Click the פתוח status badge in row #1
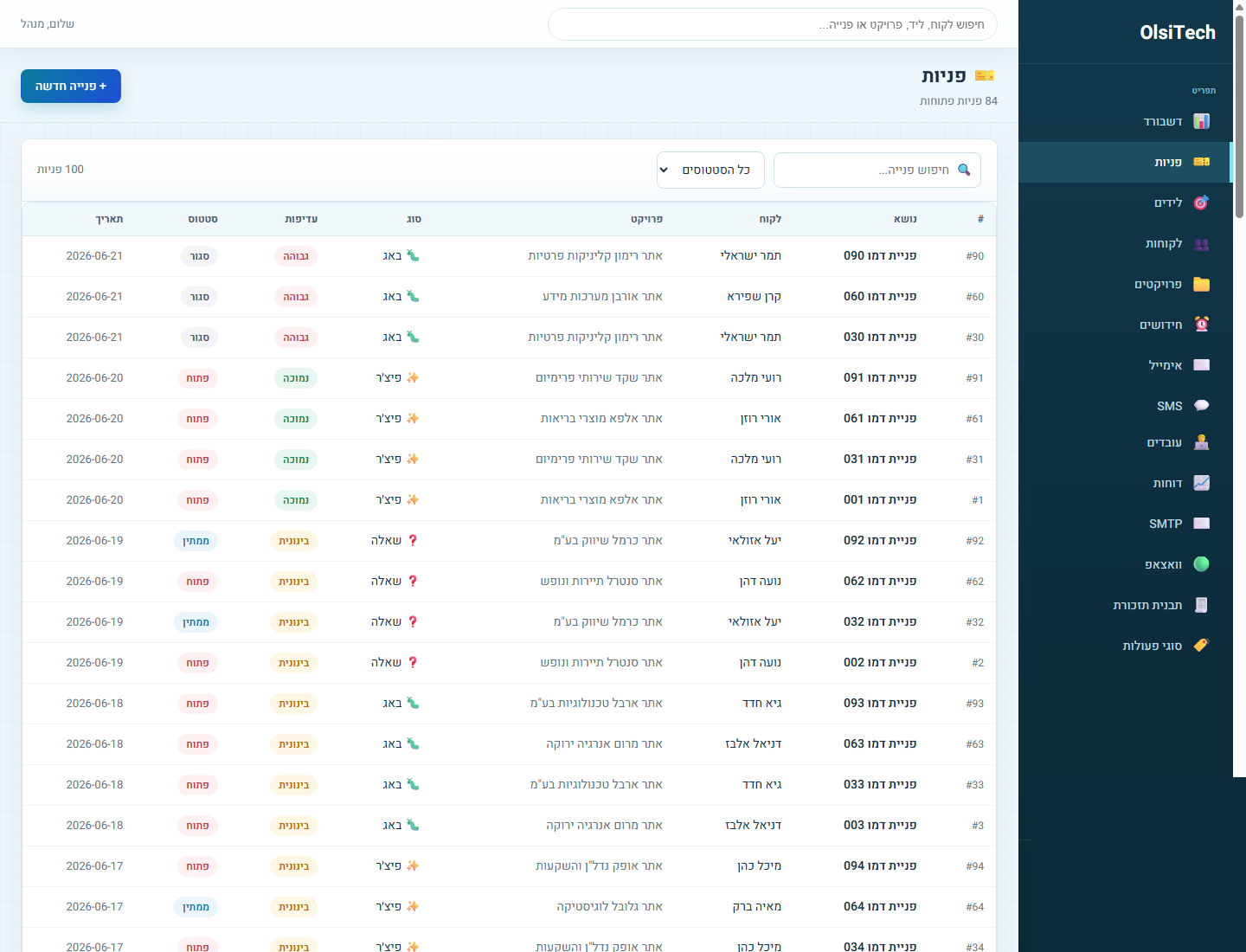The width and height of the screenshot is (1246, 952). tap(197, 500)
